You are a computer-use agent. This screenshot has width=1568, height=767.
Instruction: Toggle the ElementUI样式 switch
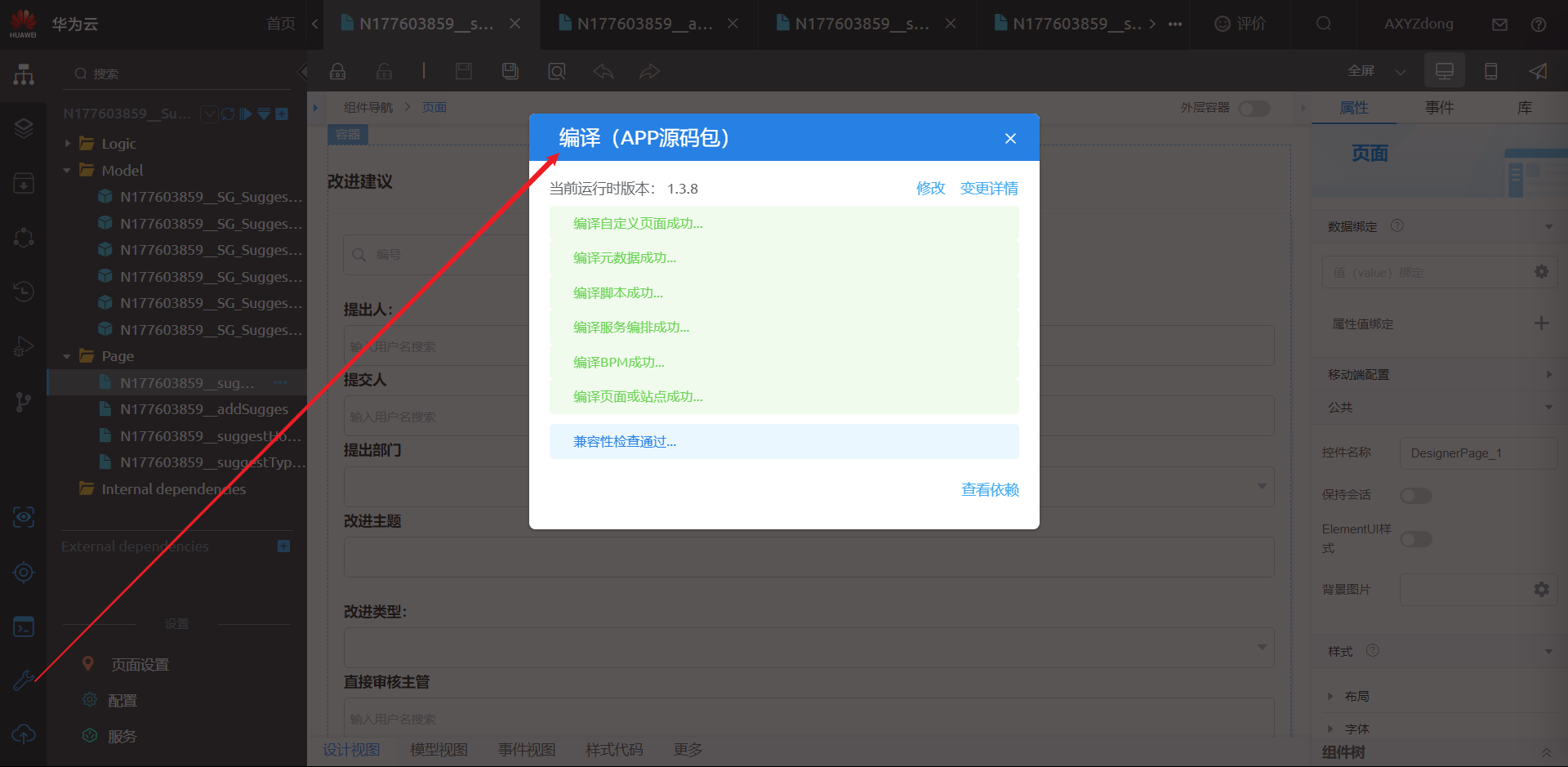1416,539
